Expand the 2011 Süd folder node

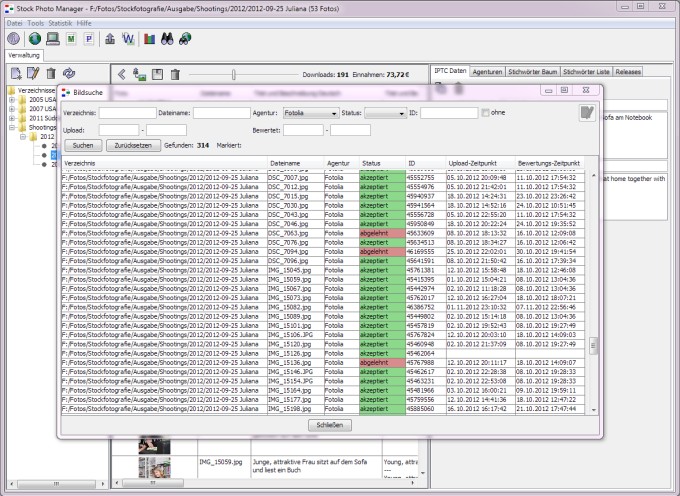(12, 118)
